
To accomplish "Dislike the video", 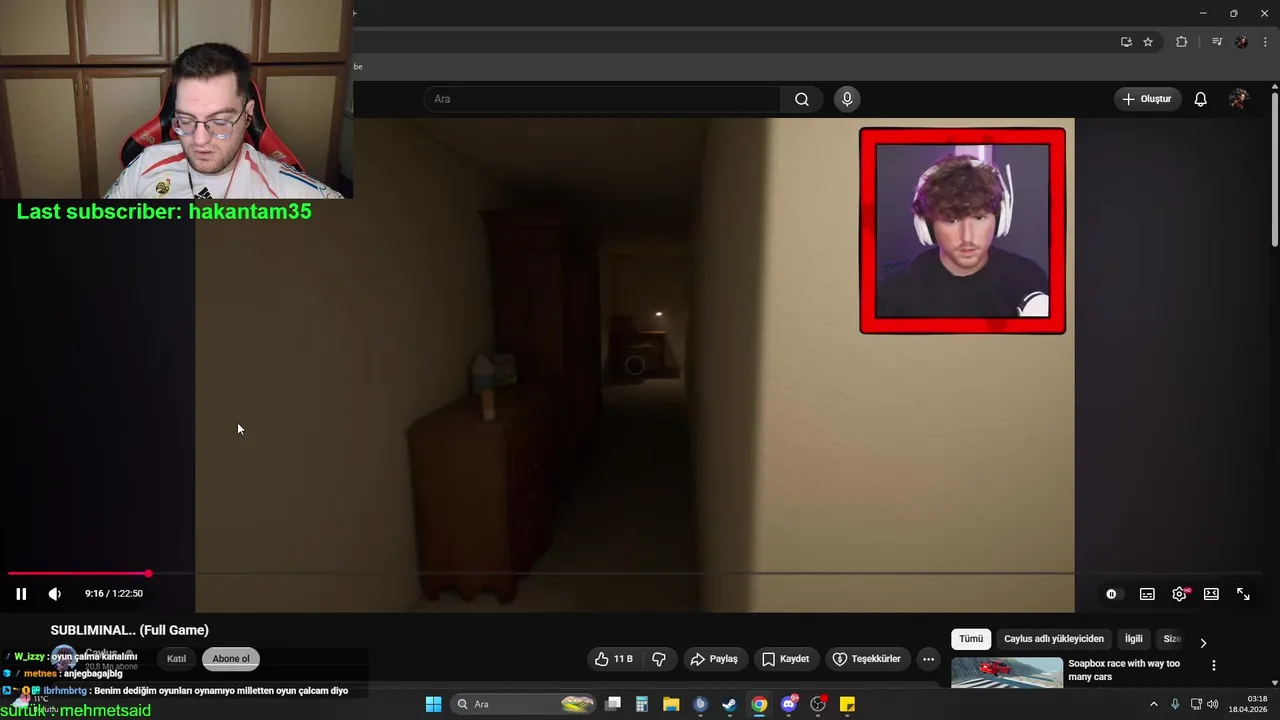I will 659,659.
